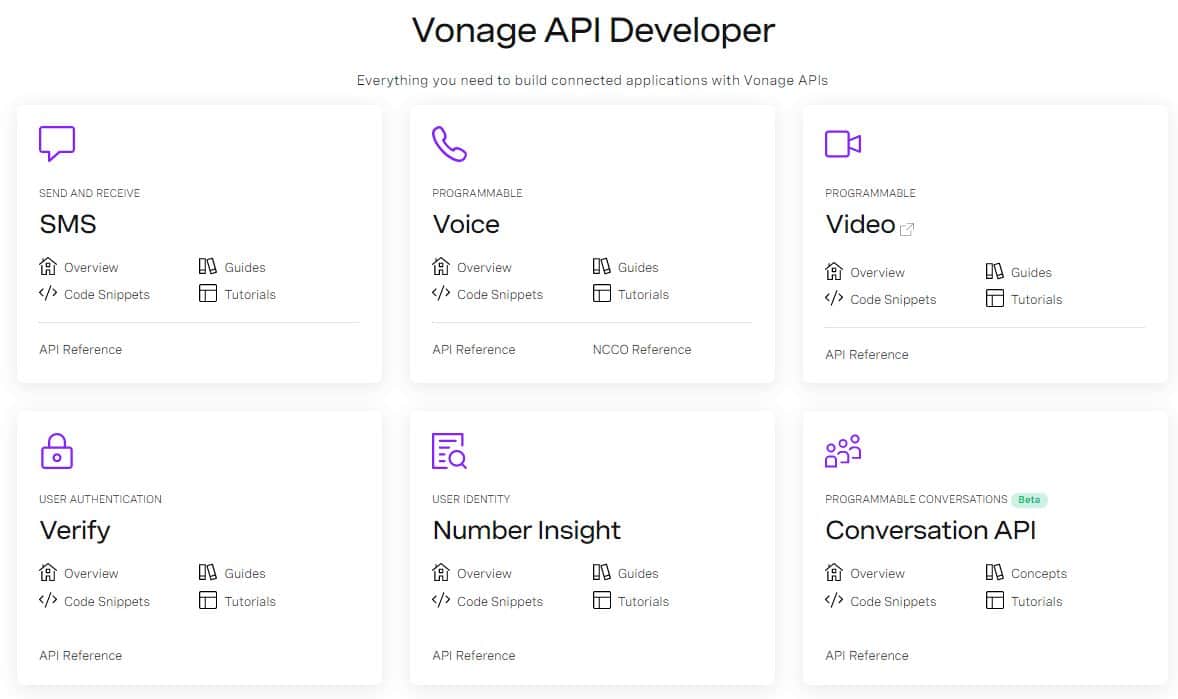The image size is (1178, 699).
Task: Open the Verify Overview link
Action: pyautogui.click(x=91, y=573)
